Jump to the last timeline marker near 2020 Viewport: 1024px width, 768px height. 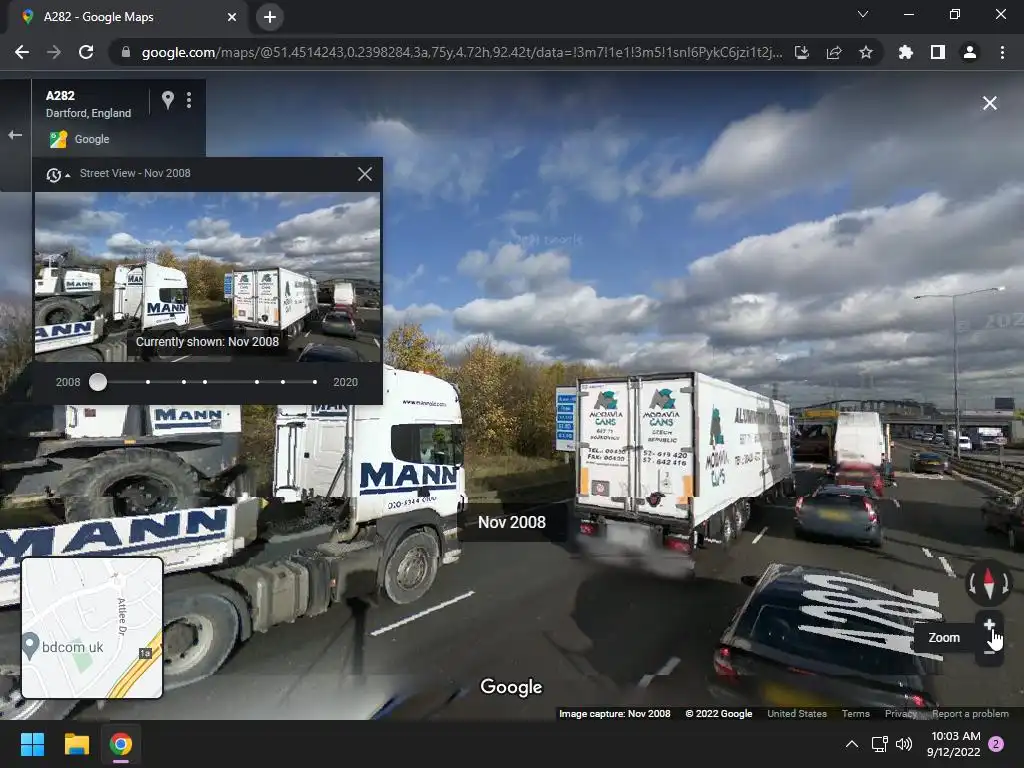315,382
